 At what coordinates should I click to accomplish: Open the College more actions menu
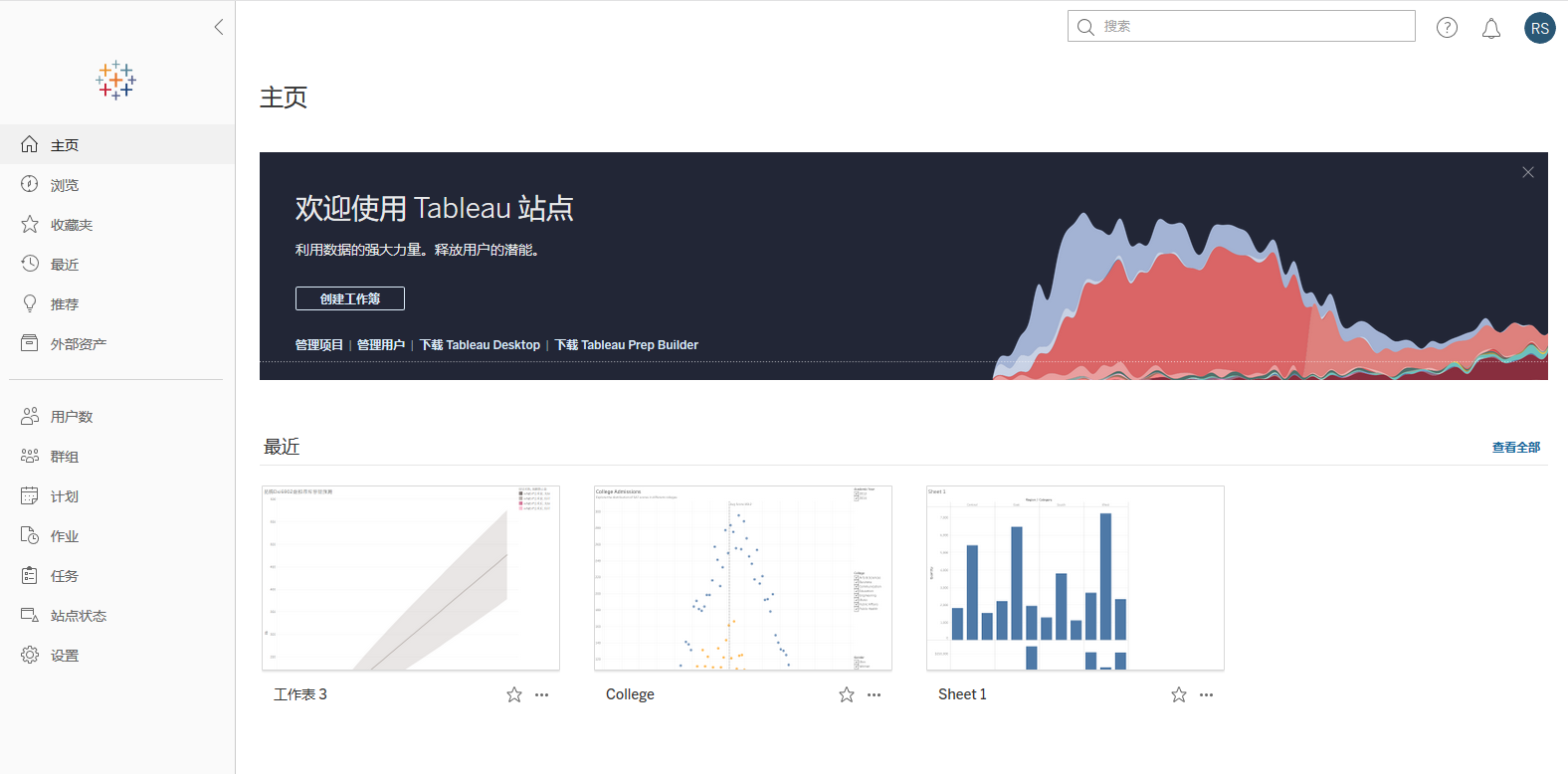point(874,694)
